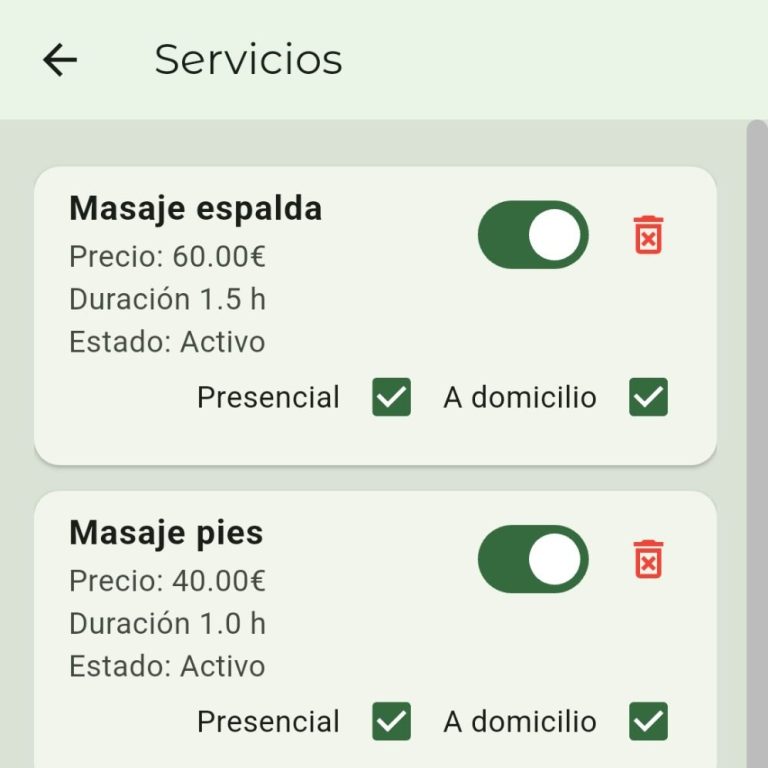768x768 pixels.
Task: Click the vertical scrollbar on the right
Action: (x=757, y=440)
